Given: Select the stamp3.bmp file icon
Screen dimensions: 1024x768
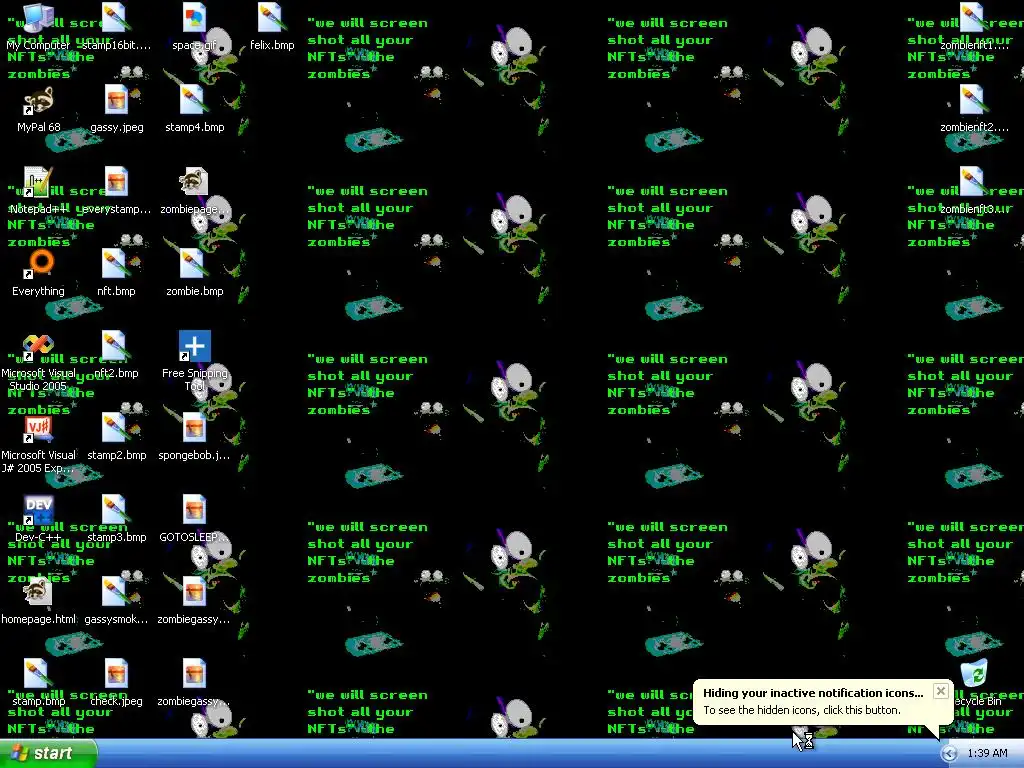Looking at the screenshot, I should (x=116, y=510).
